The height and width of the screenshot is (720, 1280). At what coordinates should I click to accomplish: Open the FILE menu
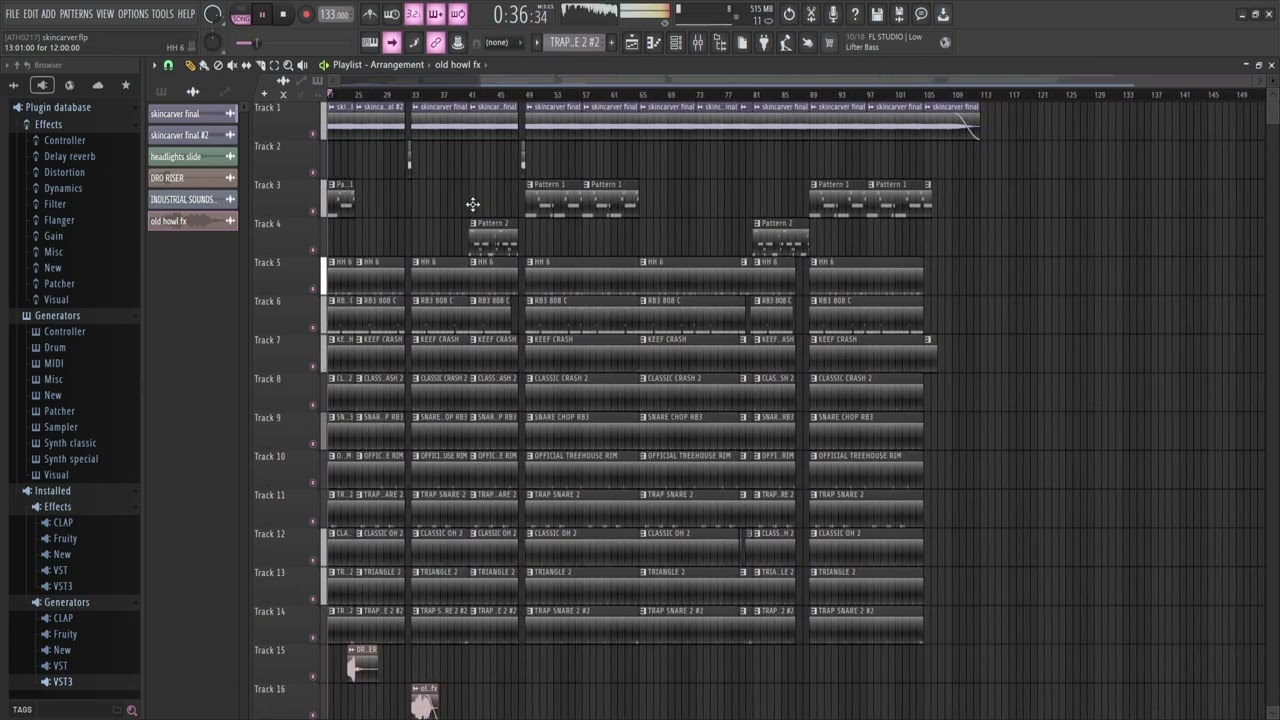[12, 14]
